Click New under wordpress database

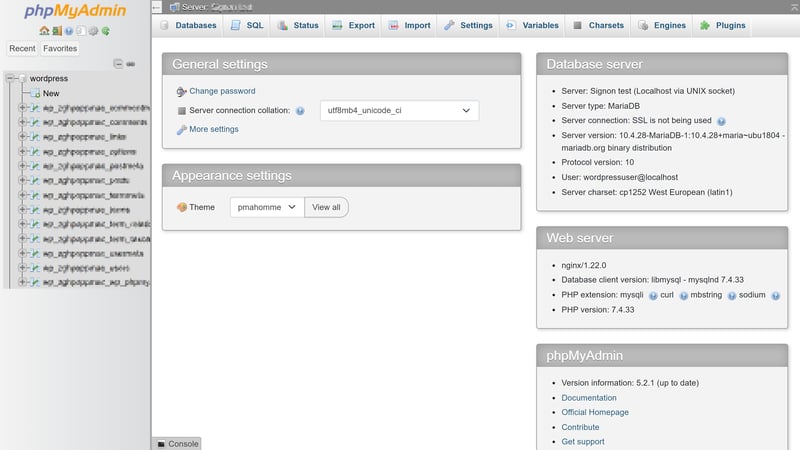point(51,93)
